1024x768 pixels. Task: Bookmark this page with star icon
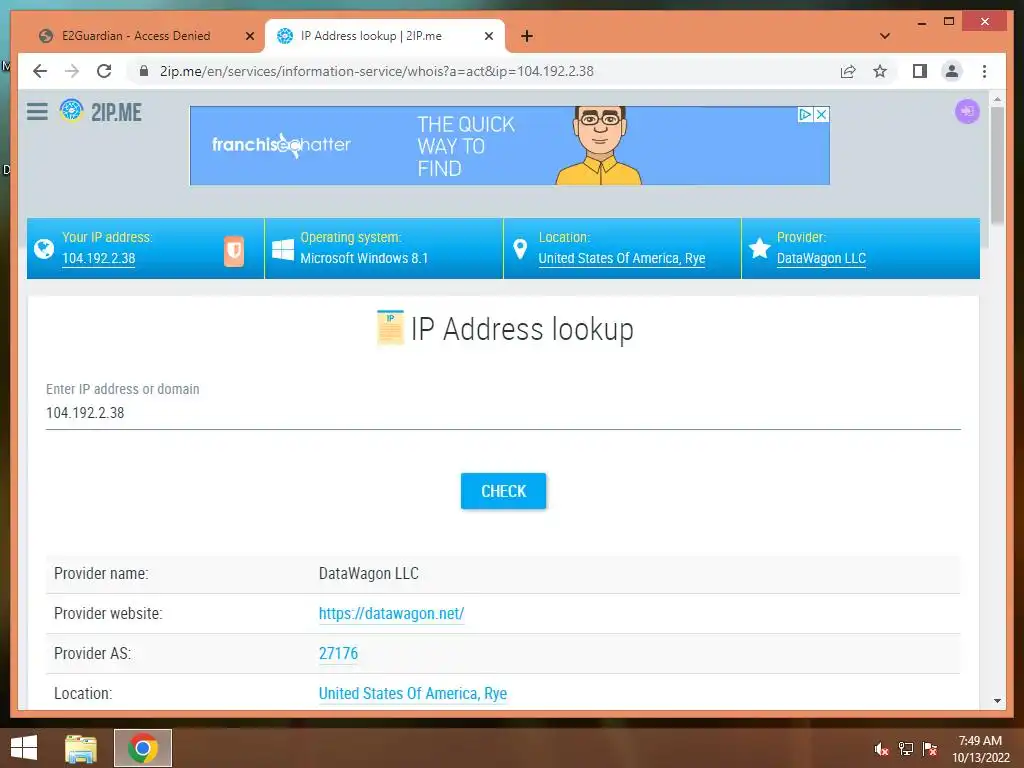pos(880,71)
